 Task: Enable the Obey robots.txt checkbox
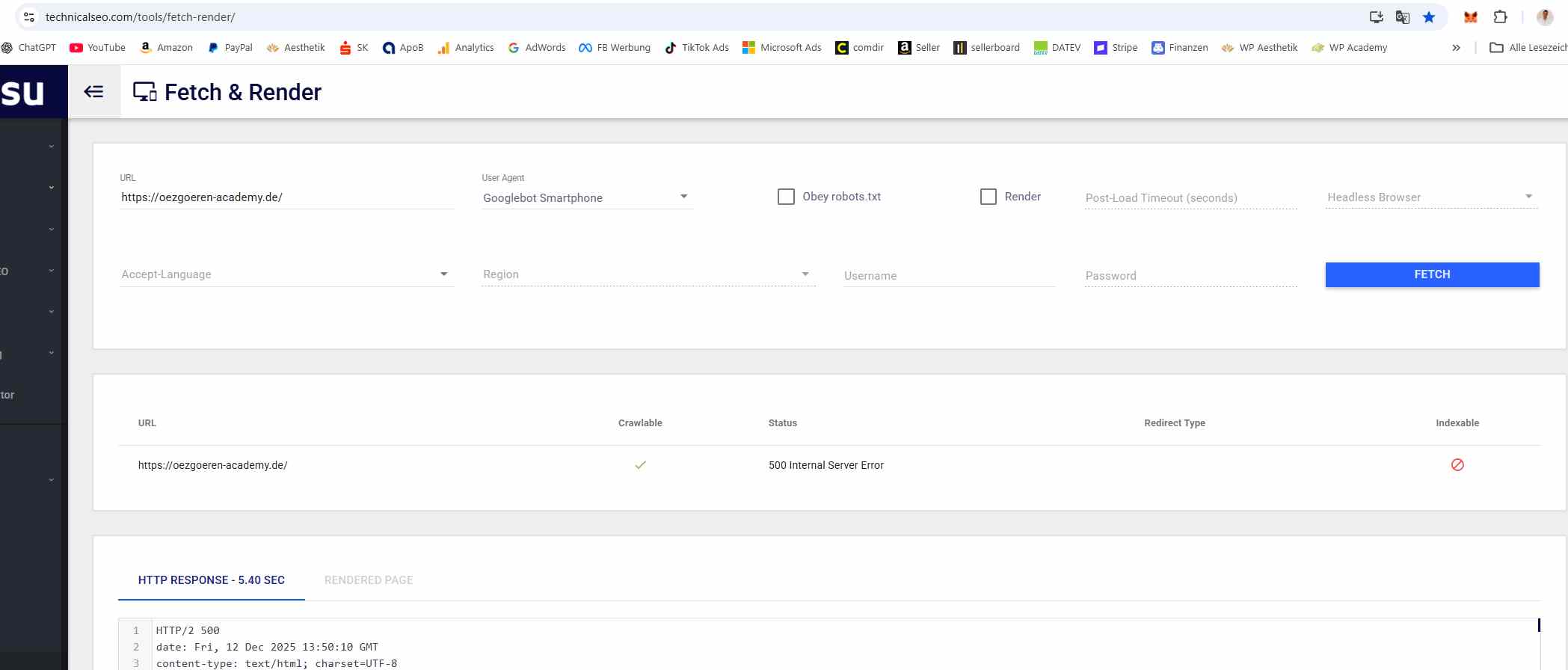(x=786, y=197)
